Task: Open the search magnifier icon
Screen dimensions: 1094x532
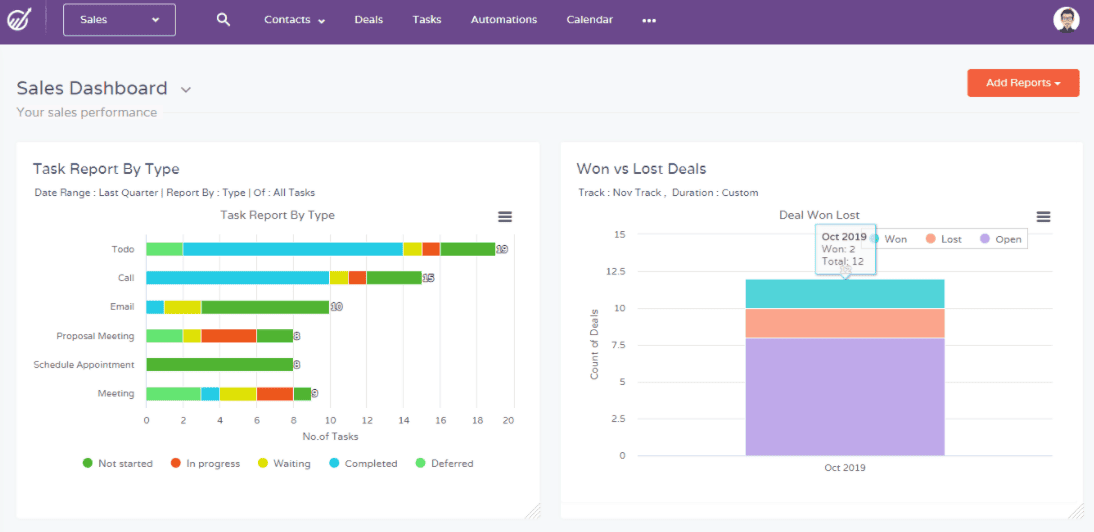Action: point(223,20)
